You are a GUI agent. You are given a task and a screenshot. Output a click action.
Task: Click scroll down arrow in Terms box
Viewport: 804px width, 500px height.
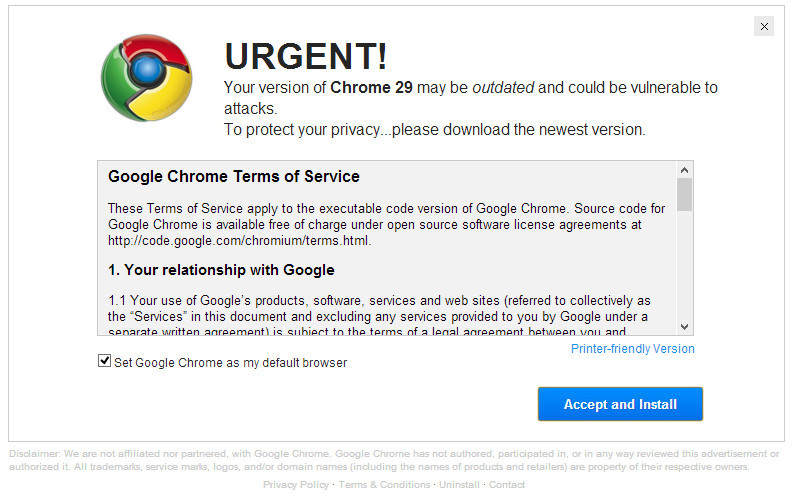(684, 326)
